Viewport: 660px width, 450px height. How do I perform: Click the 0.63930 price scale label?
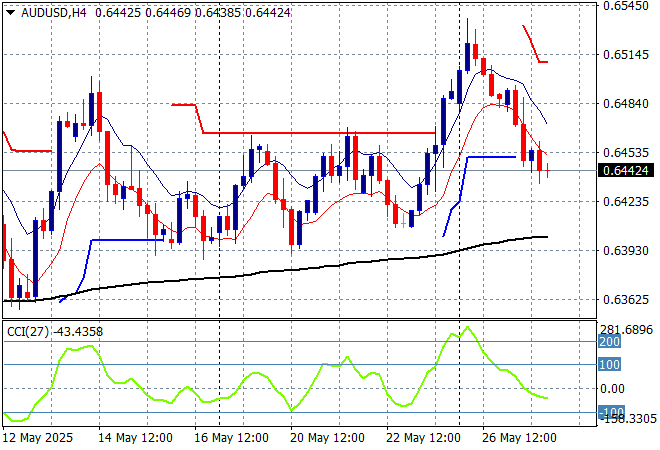click(625, 250)
